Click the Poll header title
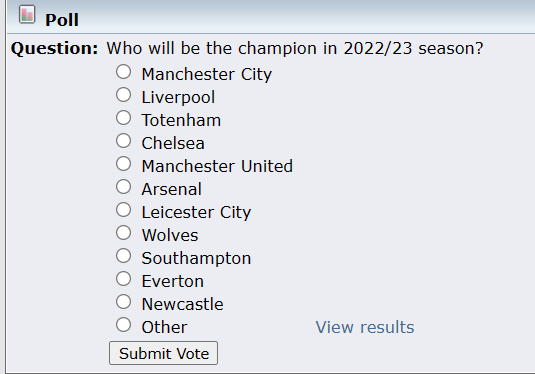 (62, 20)
